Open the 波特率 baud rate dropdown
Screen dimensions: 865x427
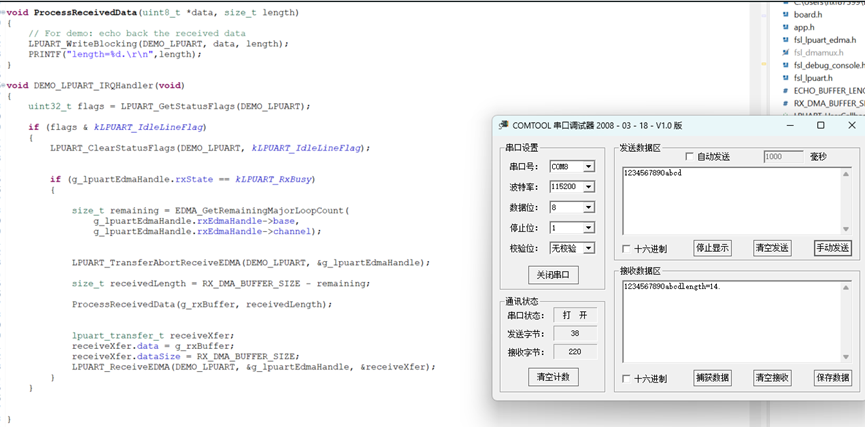[589, 187]
